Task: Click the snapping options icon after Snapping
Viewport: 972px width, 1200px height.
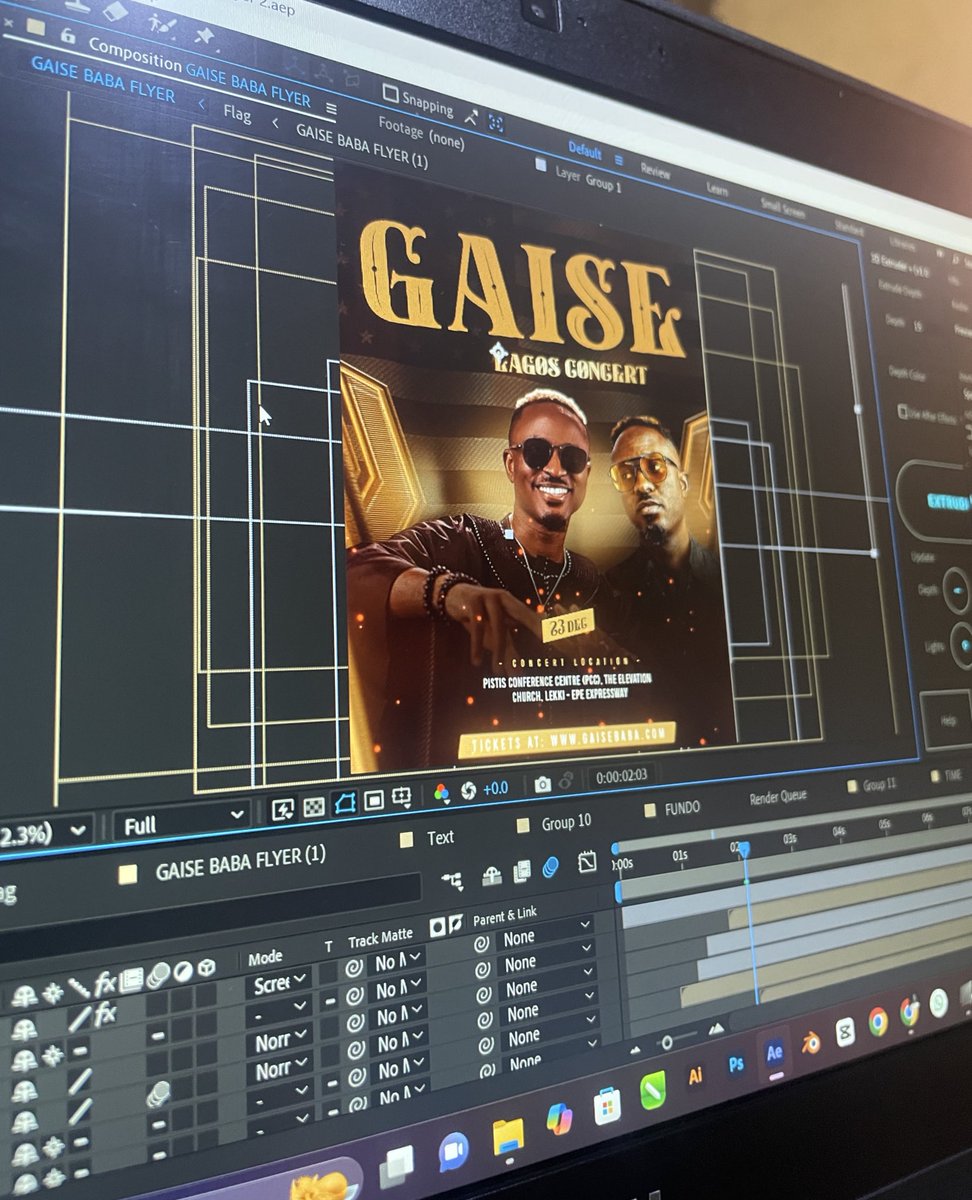Action: [x=470, y=117]
